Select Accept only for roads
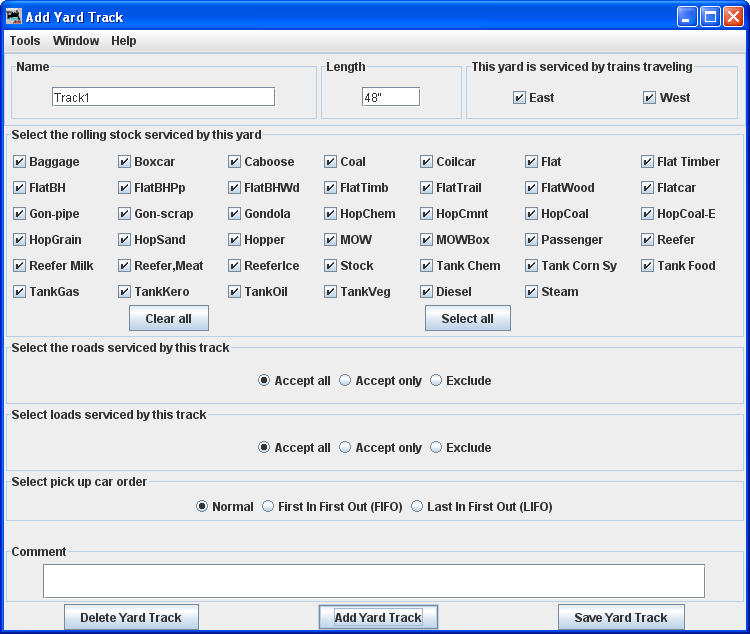Screen dimensions: 750x634 pos(345,381)
